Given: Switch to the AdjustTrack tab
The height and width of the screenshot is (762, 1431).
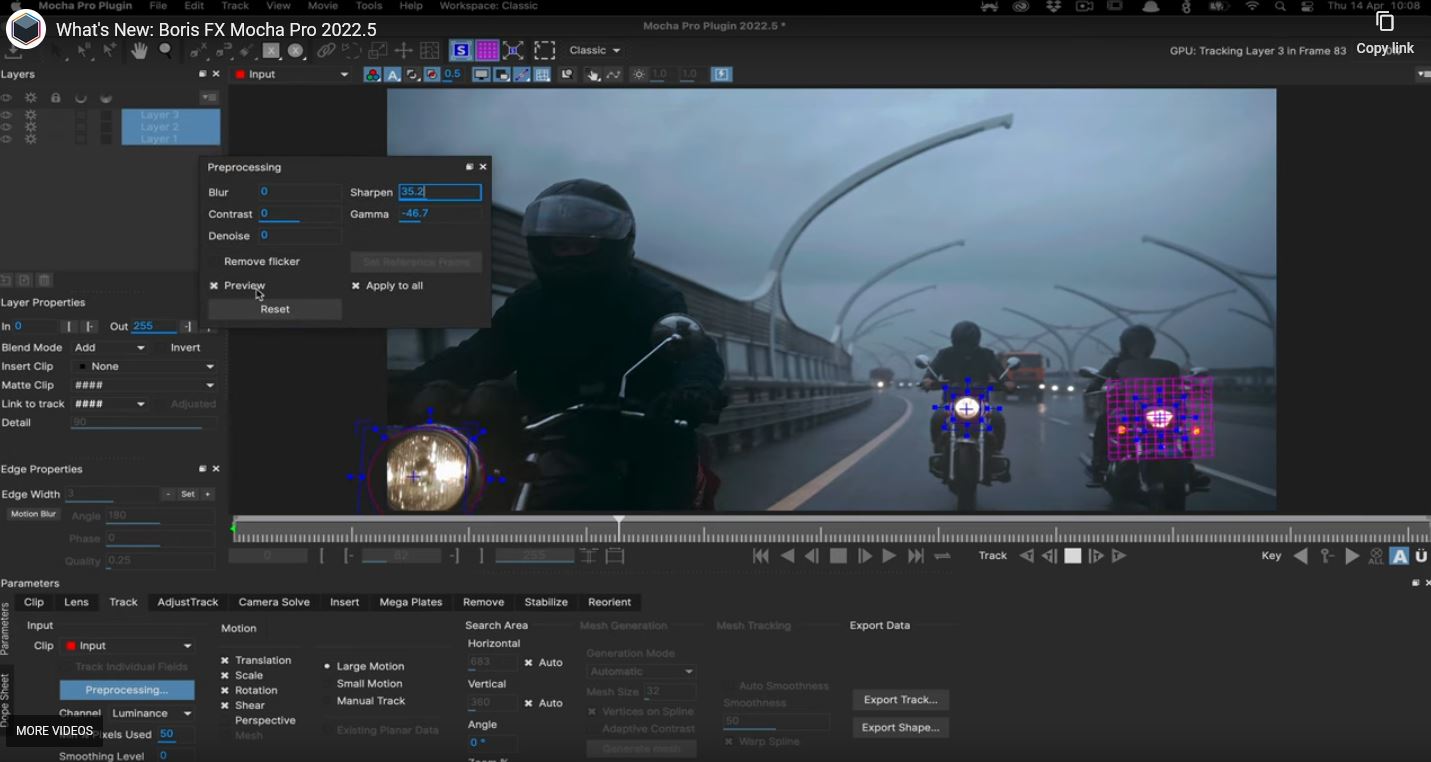Looking at the screenshot, I should point(188,603).
